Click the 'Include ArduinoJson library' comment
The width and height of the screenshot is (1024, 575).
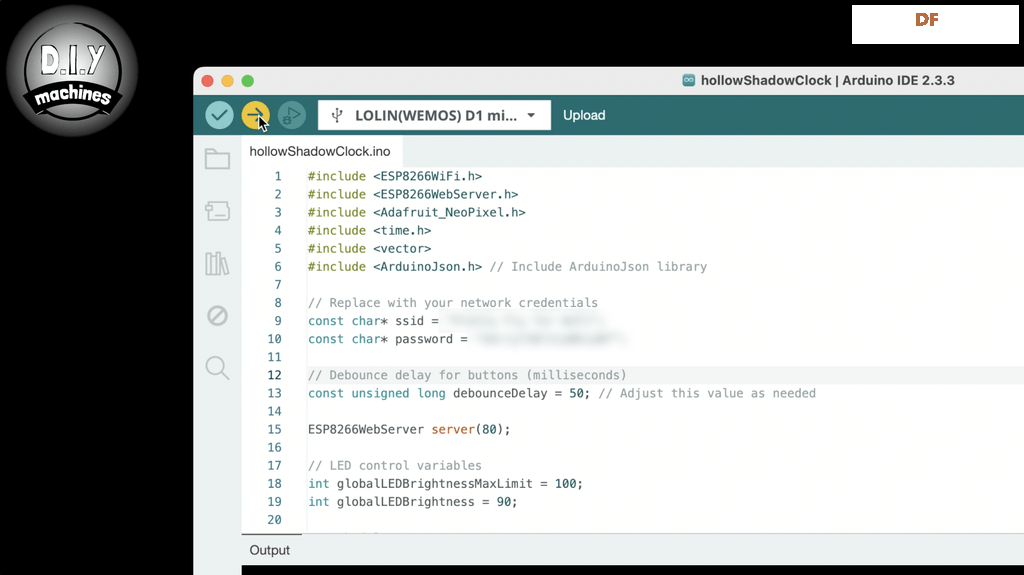click(598, 267)
